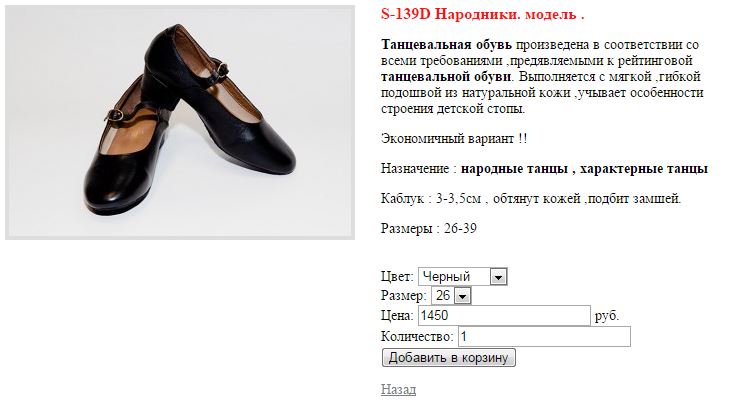Viewport: 733px width, 411px height.
Task: Click the red S-139D Народники title
Action: point(482,14)
